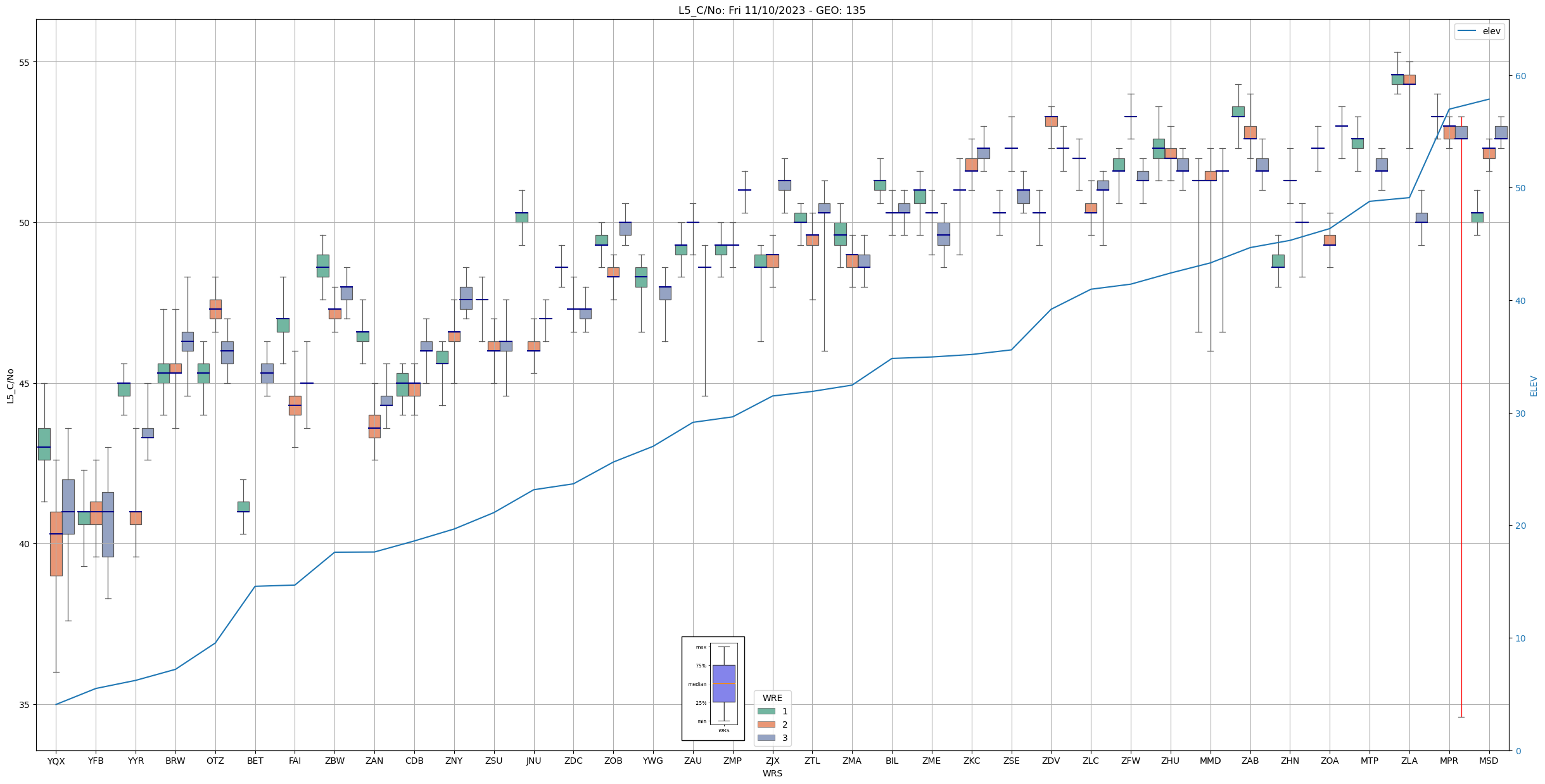Click the 'CDB' x-axis label
The image size is (1545, 784).
tap(414, 761)
